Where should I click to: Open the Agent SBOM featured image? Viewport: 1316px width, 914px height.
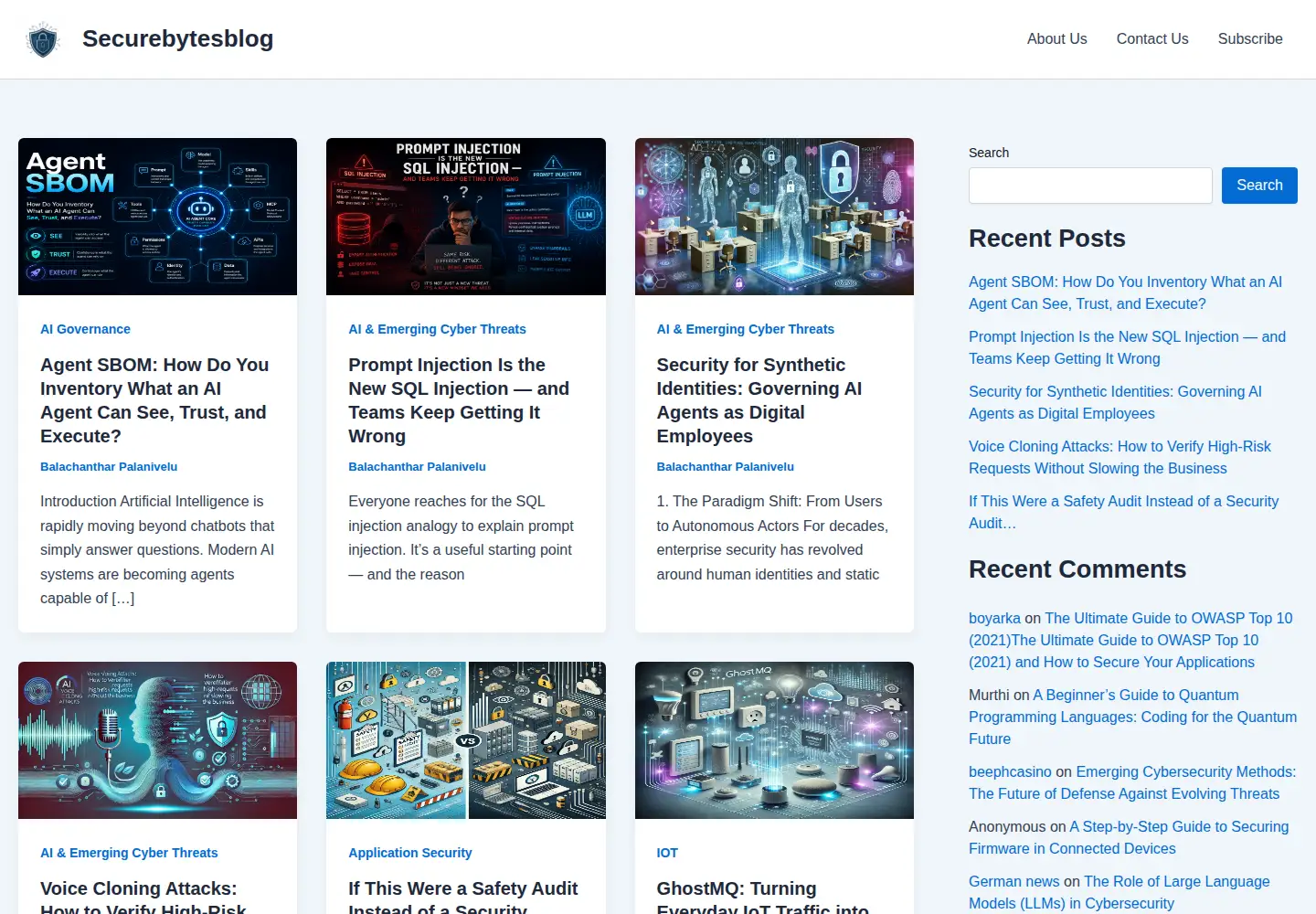click(157, 217)
